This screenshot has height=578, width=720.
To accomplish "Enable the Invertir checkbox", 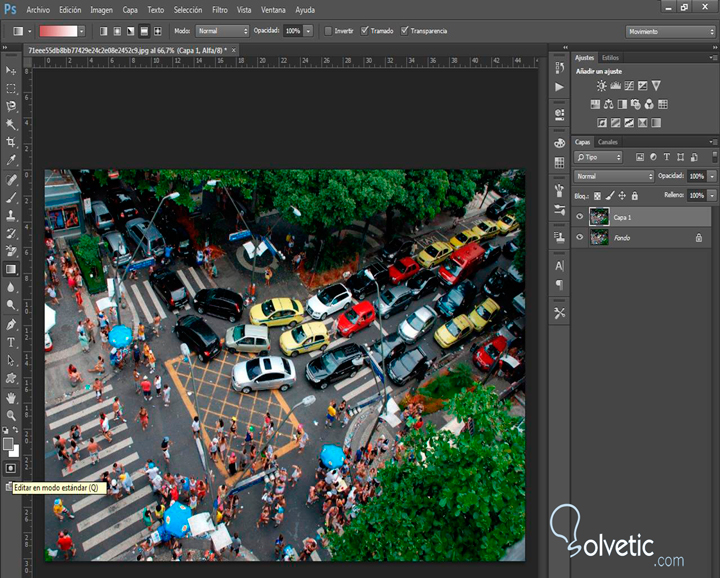I will pos(328,31).
